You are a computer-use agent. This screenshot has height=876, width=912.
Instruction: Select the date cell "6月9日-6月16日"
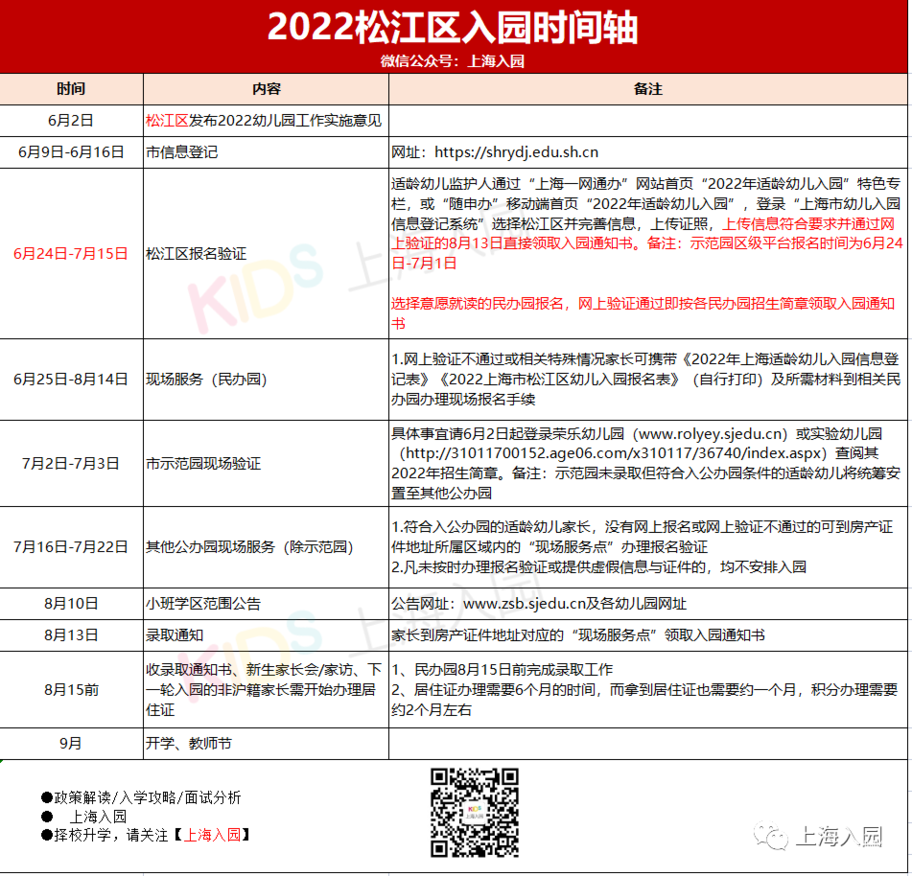point(71,152)
